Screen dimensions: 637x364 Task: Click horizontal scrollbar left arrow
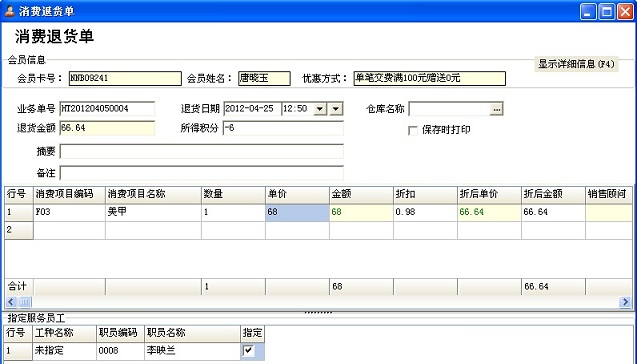[x=11, y=301]
